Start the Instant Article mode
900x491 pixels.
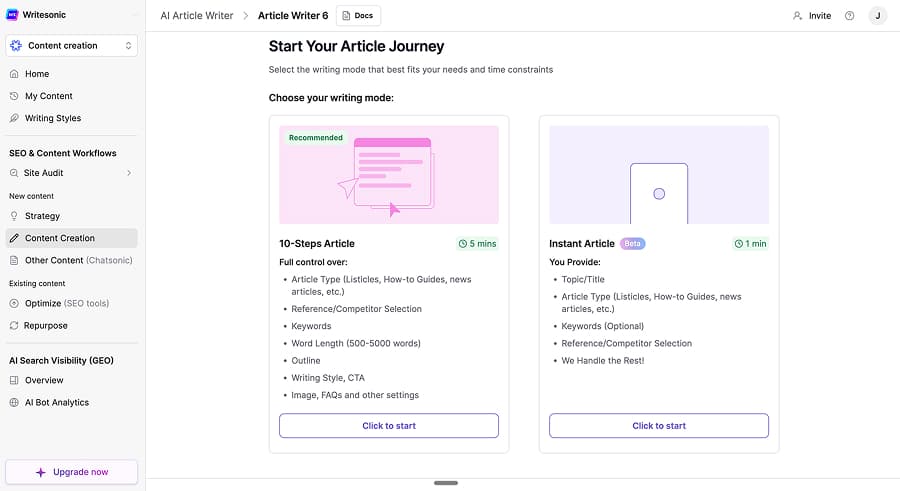point(658,426)
